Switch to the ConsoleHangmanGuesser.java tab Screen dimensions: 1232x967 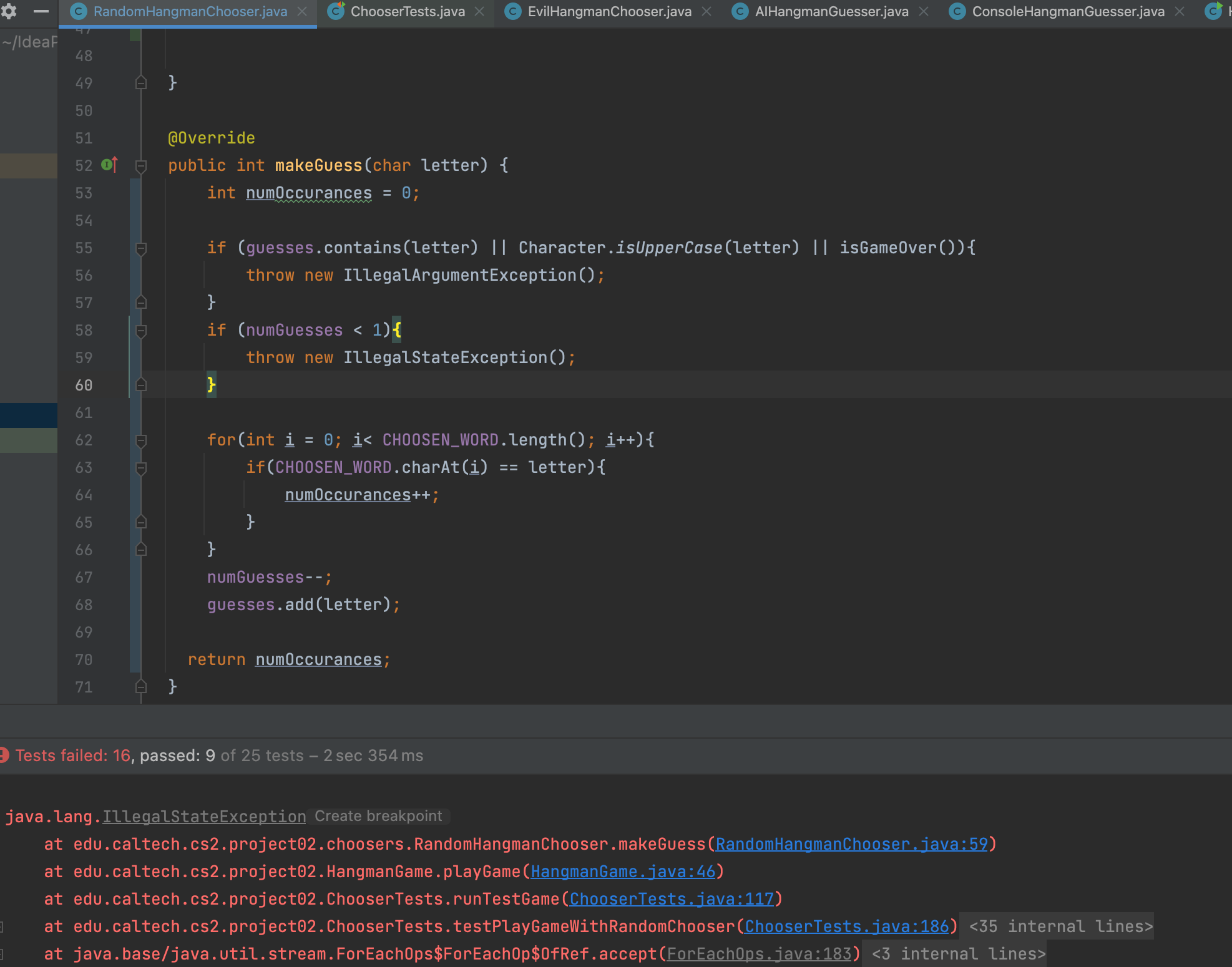[x=1068, y=11]
